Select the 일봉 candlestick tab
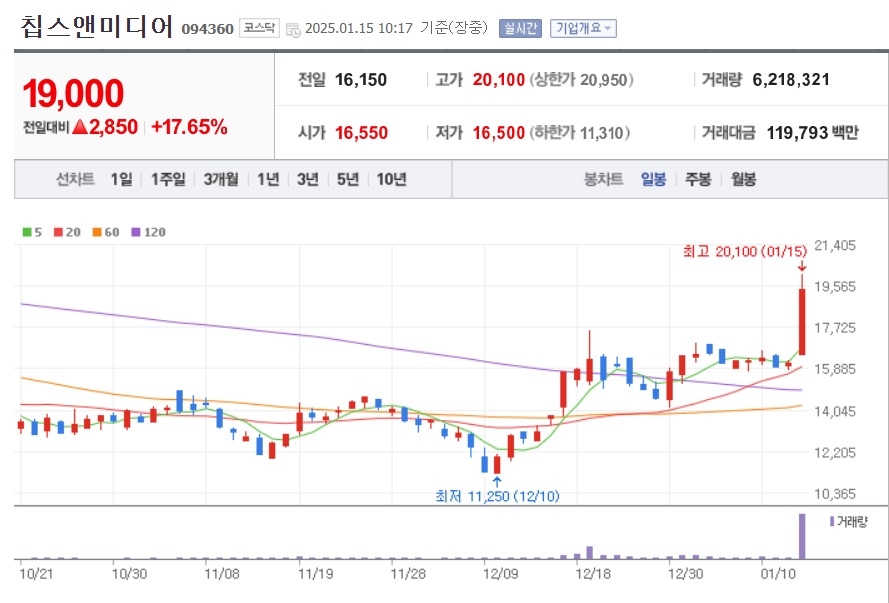This screenshot has width=889, height=603. click(653, 180)
